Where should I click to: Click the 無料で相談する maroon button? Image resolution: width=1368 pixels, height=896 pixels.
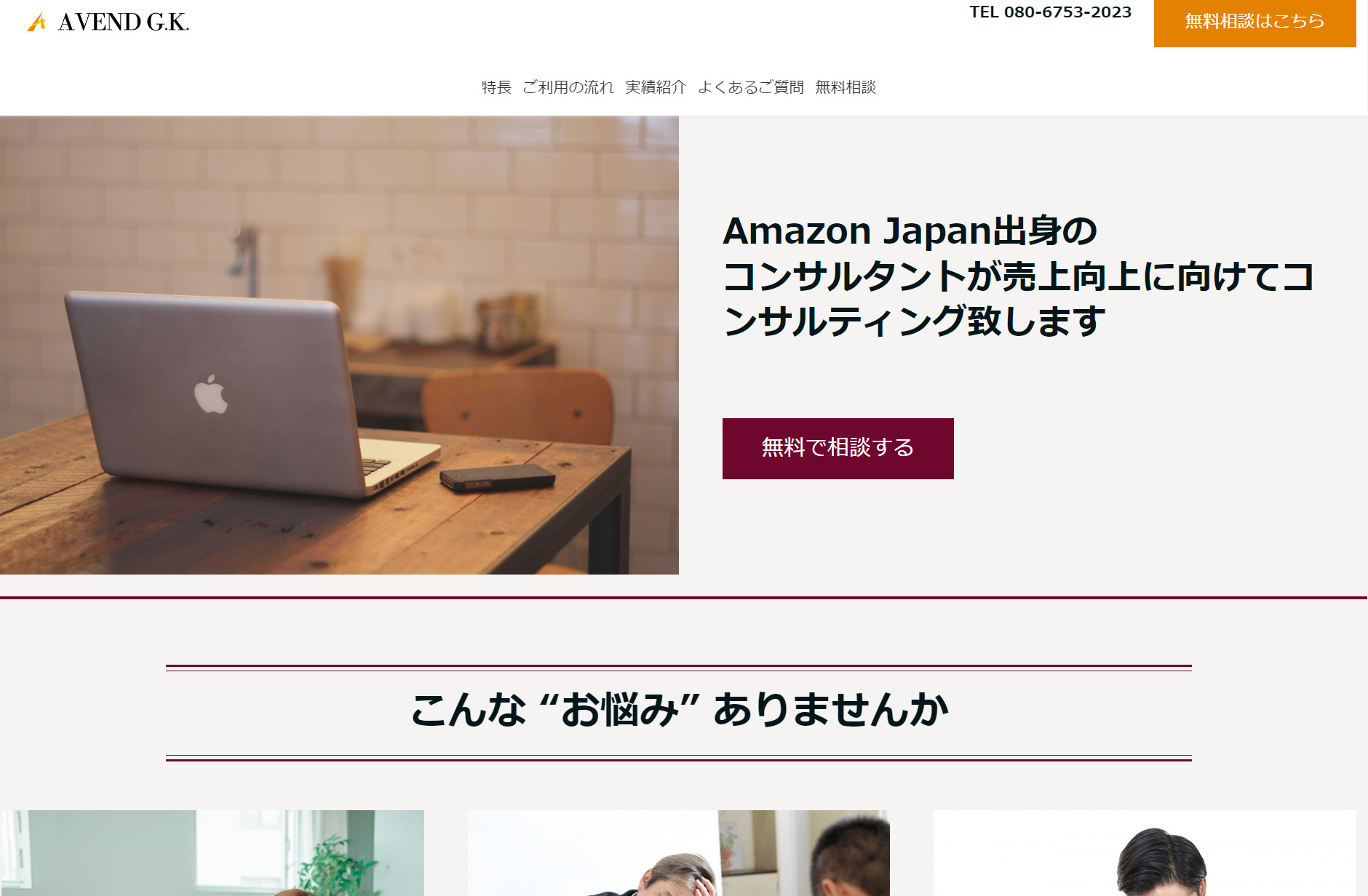[x=838, y=449]
